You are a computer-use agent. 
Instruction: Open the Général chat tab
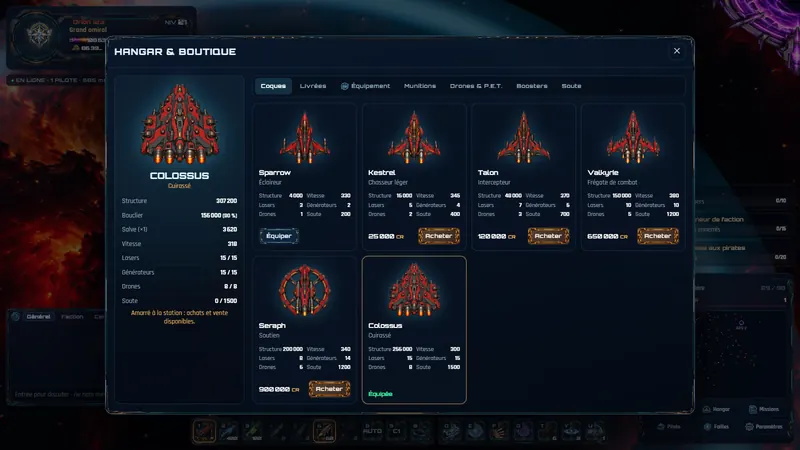click(x=38, y=316)
